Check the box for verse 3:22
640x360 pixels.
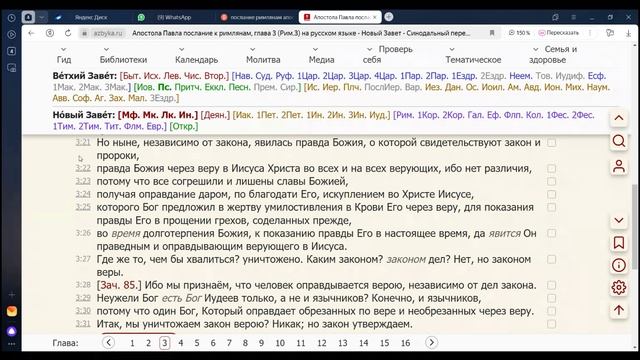tap(551, 168)
